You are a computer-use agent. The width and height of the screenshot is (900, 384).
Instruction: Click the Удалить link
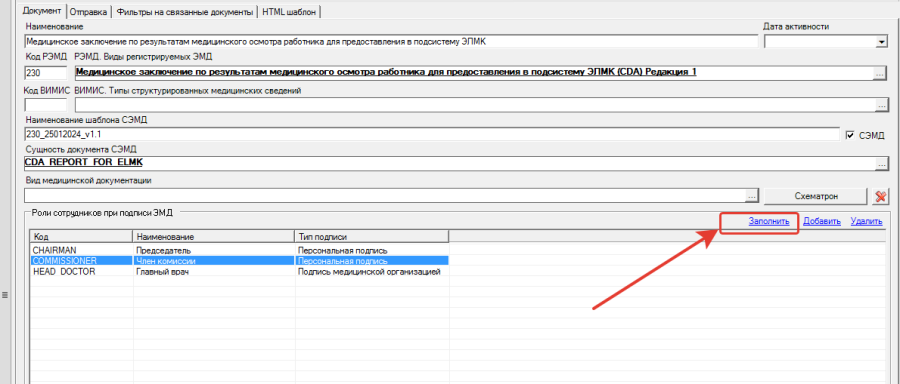pyautogui.click(x=867, y=221)
